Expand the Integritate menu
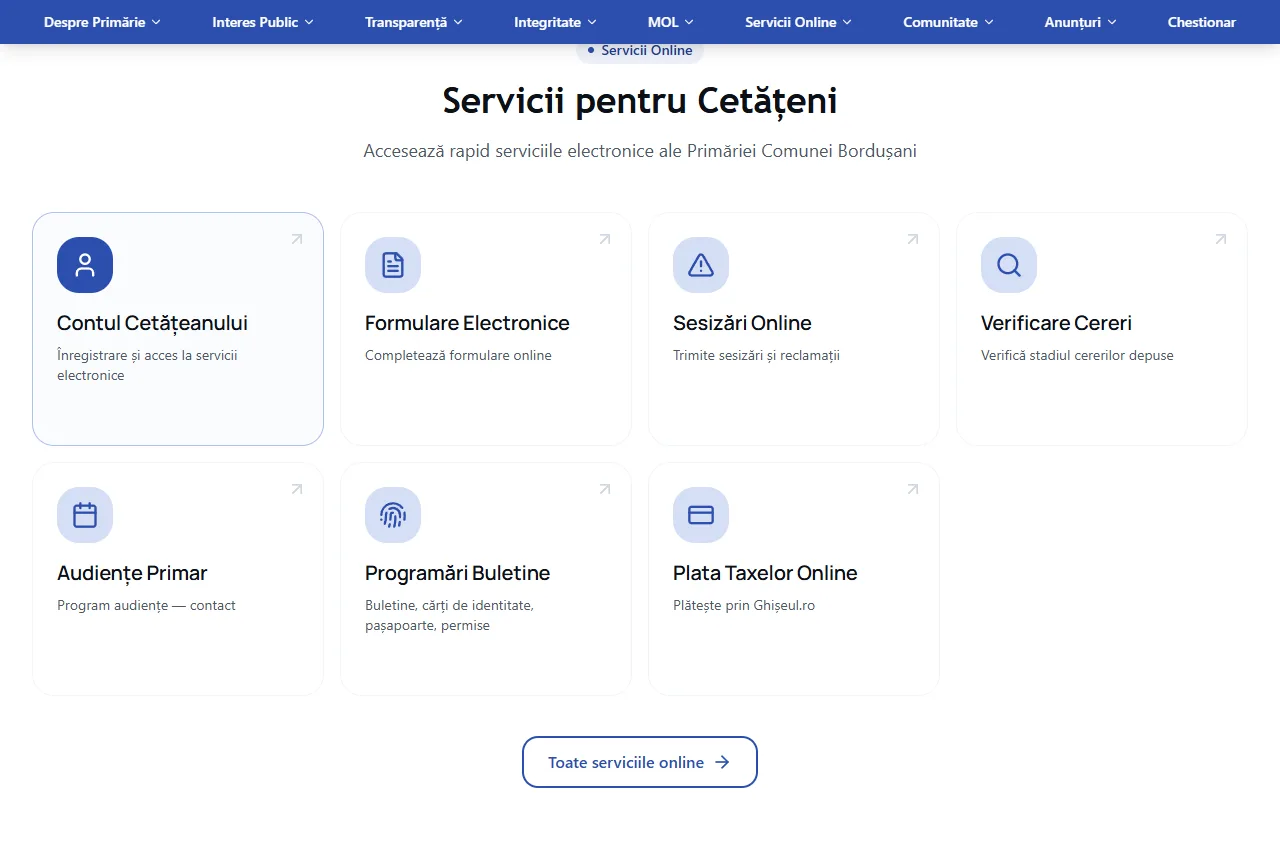The width and height of the screenshot is (1280, 860). (x=555, y=22)
